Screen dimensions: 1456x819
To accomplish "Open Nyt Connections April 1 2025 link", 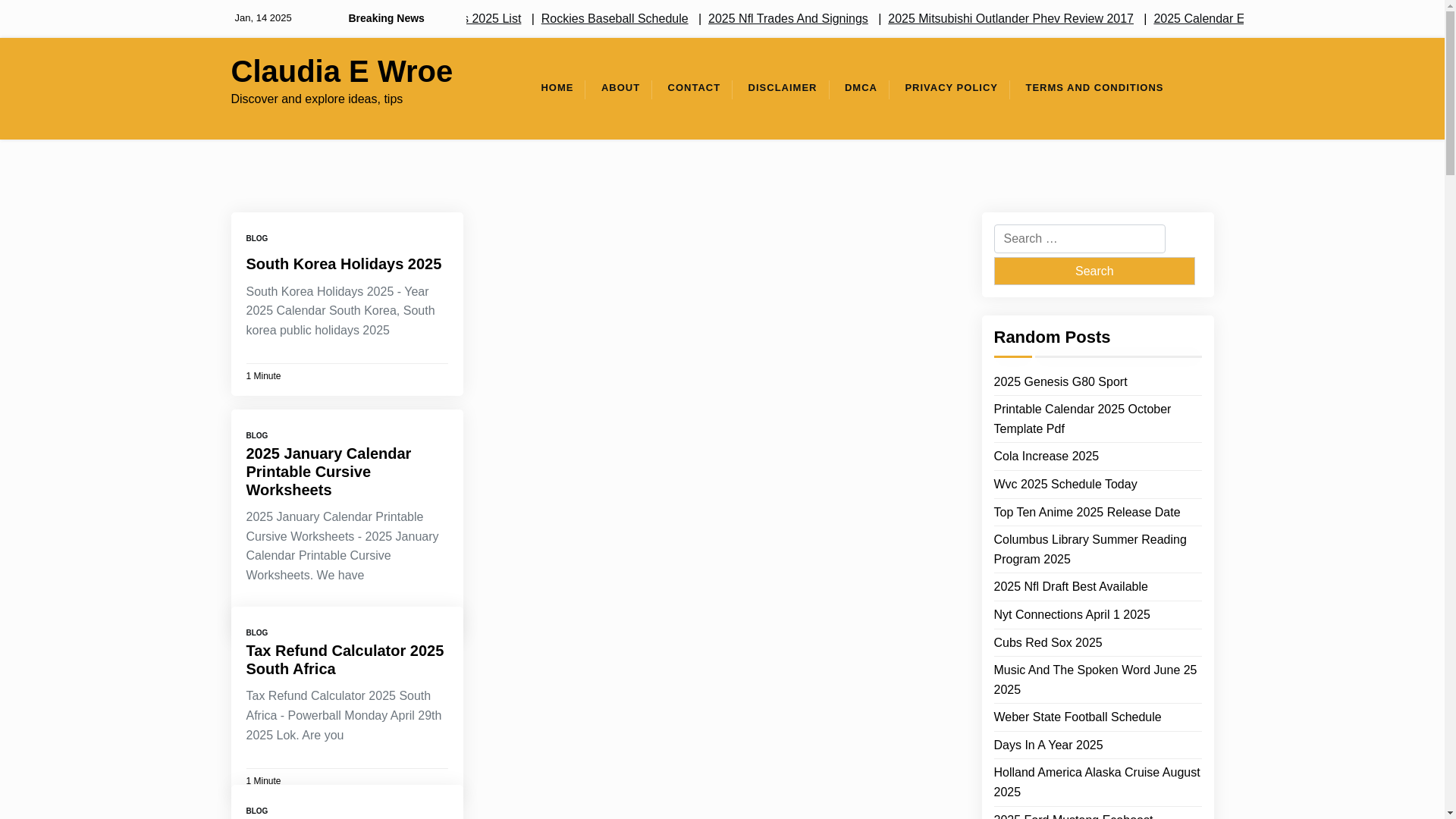I will (1072, 615).
